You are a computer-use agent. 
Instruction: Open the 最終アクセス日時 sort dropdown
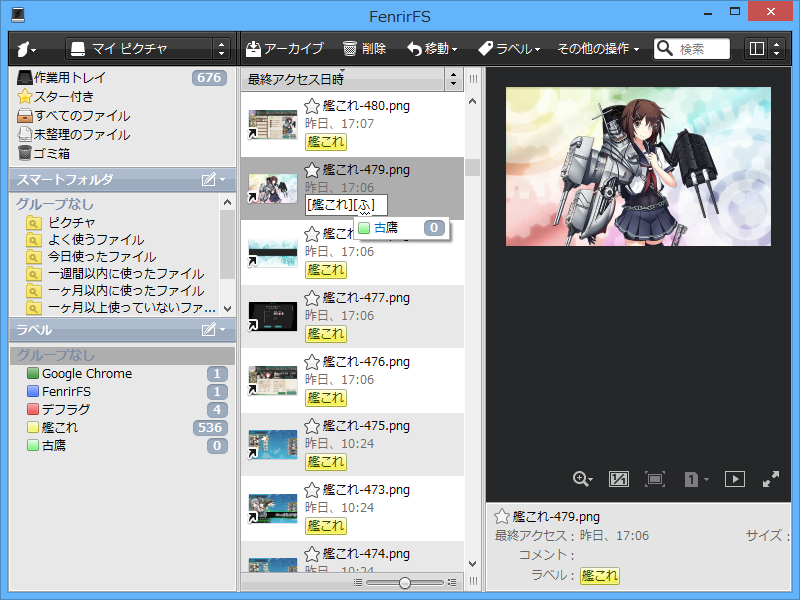click(x=343, y=79)
